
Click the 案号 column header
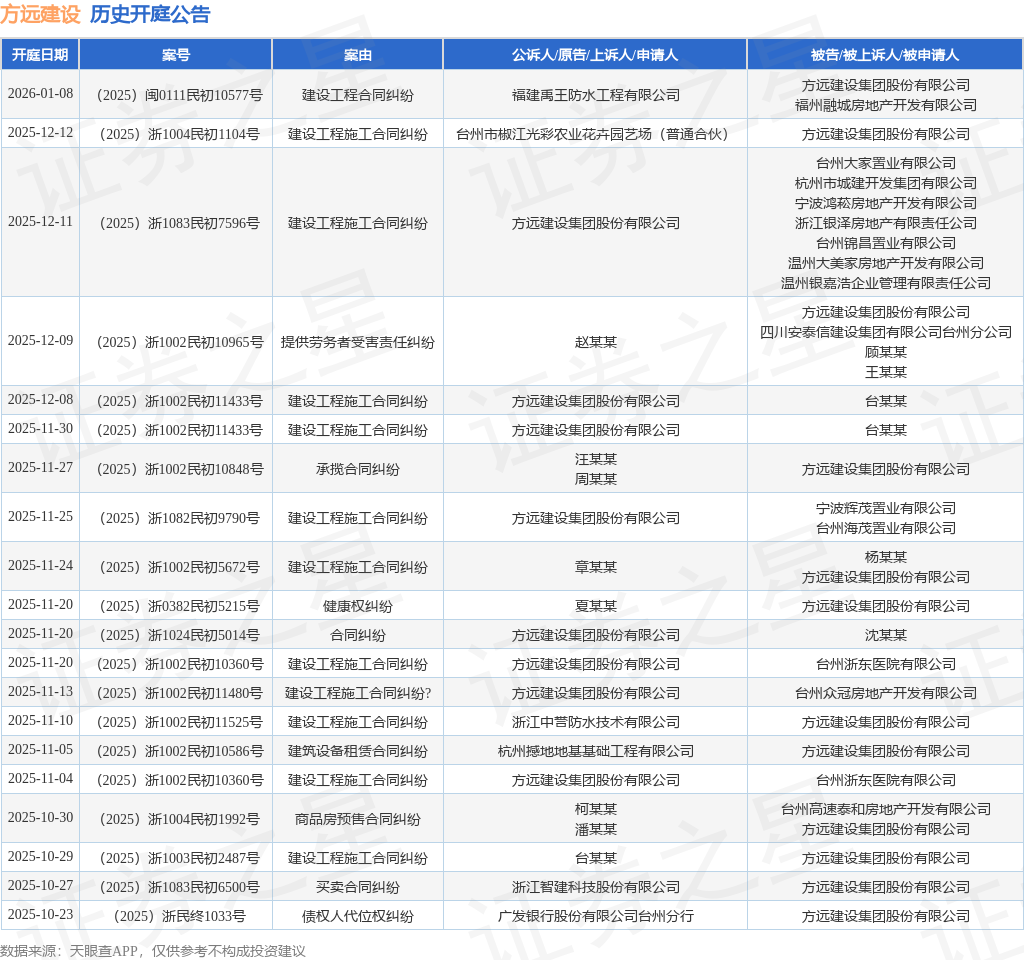176,55
